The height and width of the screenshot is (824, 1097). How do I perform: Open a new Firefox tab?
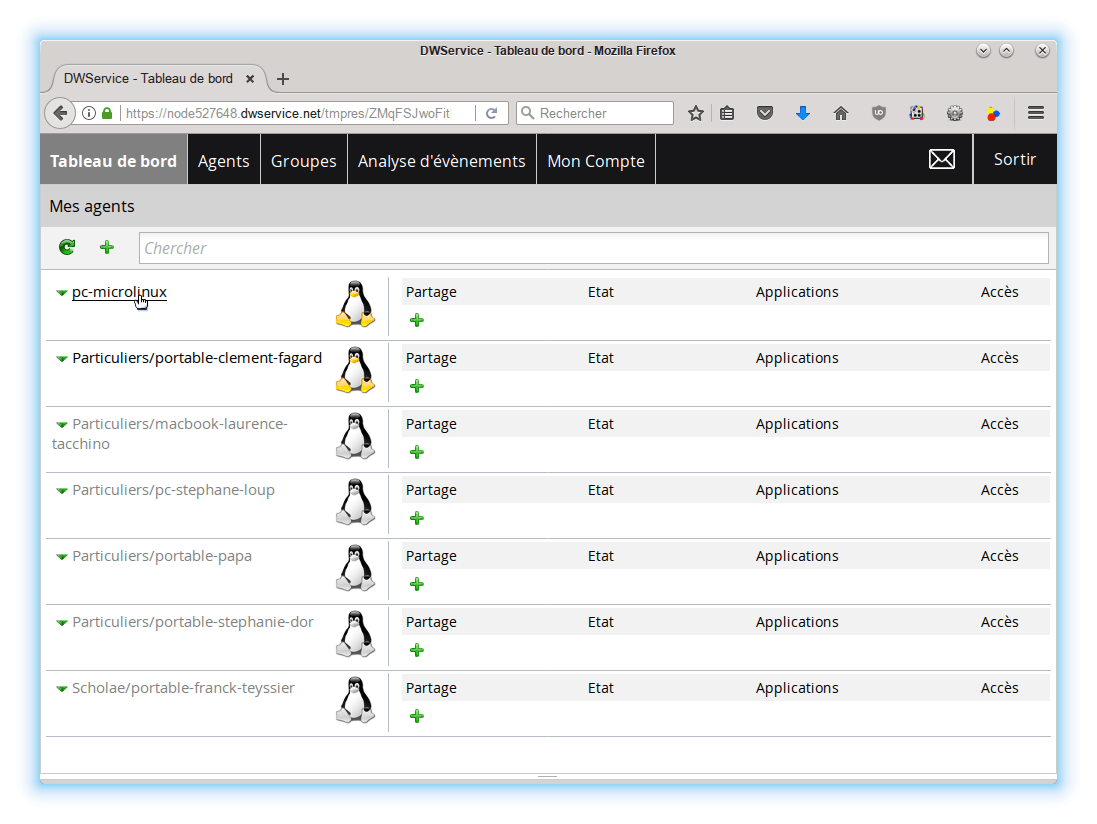coord(283,79)
